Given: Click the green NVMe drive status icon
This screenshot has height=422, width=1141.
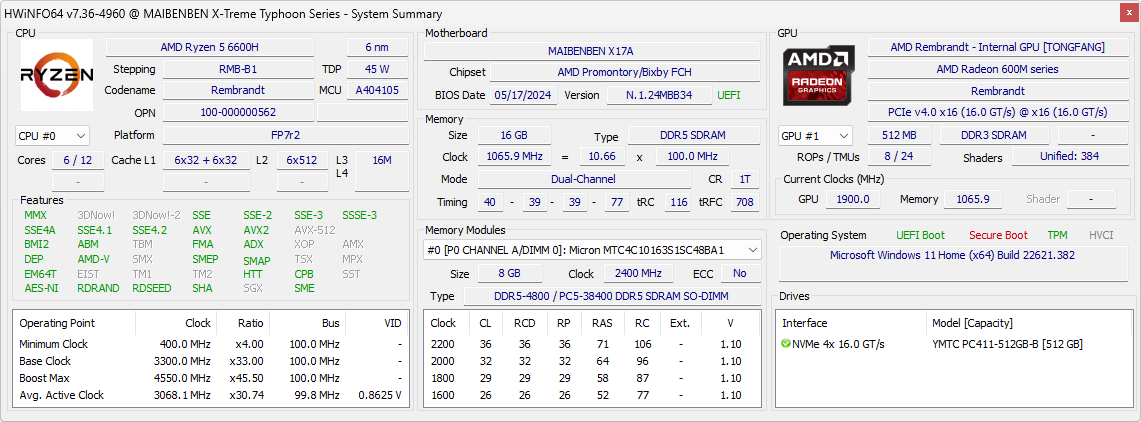Looking at the screenshot, I should coord(786,344).
